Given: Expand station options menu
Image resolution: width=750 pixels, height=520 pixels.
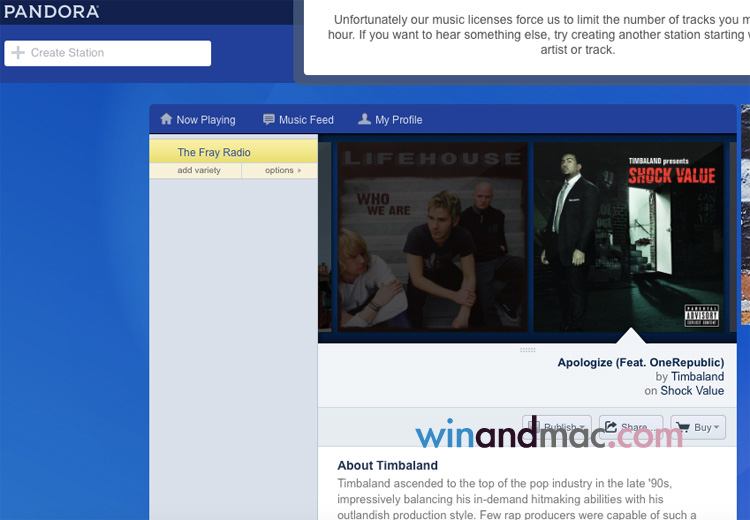Looking at the screenshot, I should (282, 171).
